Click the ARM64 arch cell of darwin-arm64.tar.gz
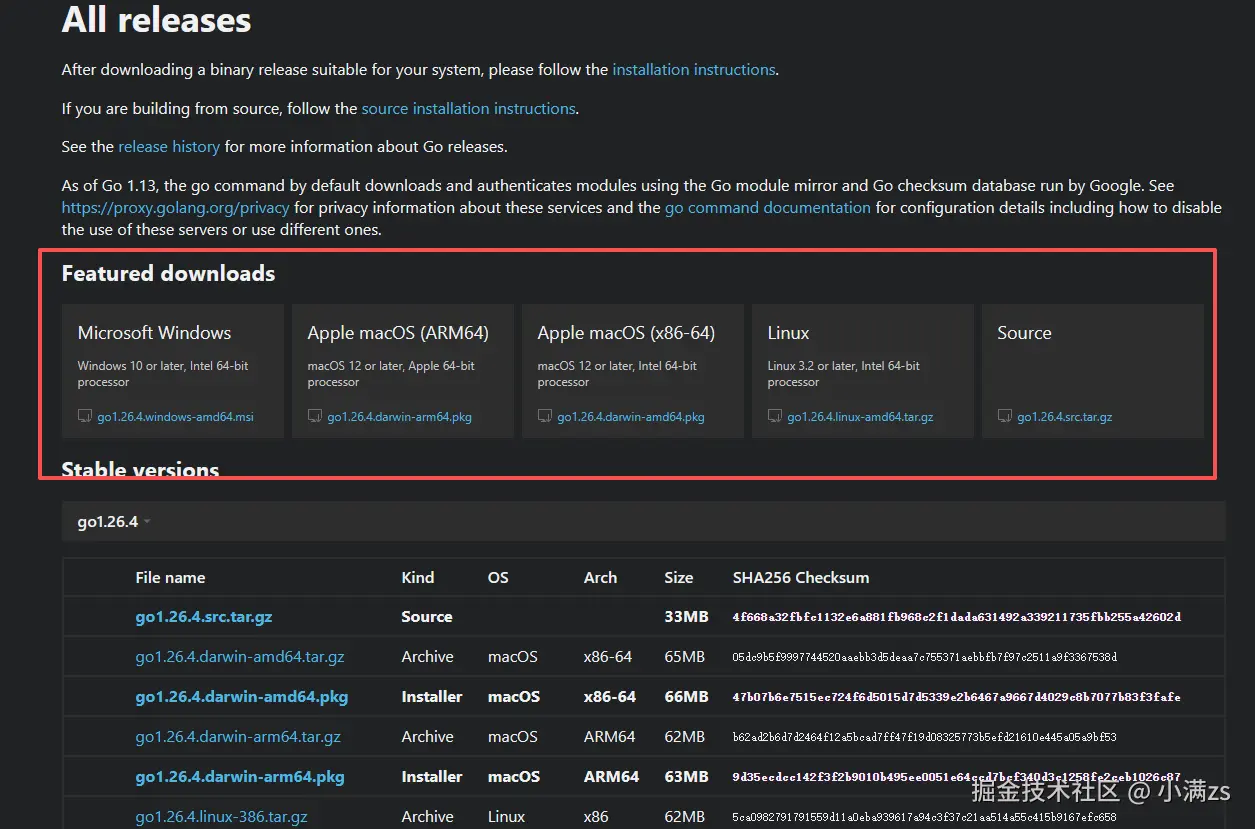 610,737
